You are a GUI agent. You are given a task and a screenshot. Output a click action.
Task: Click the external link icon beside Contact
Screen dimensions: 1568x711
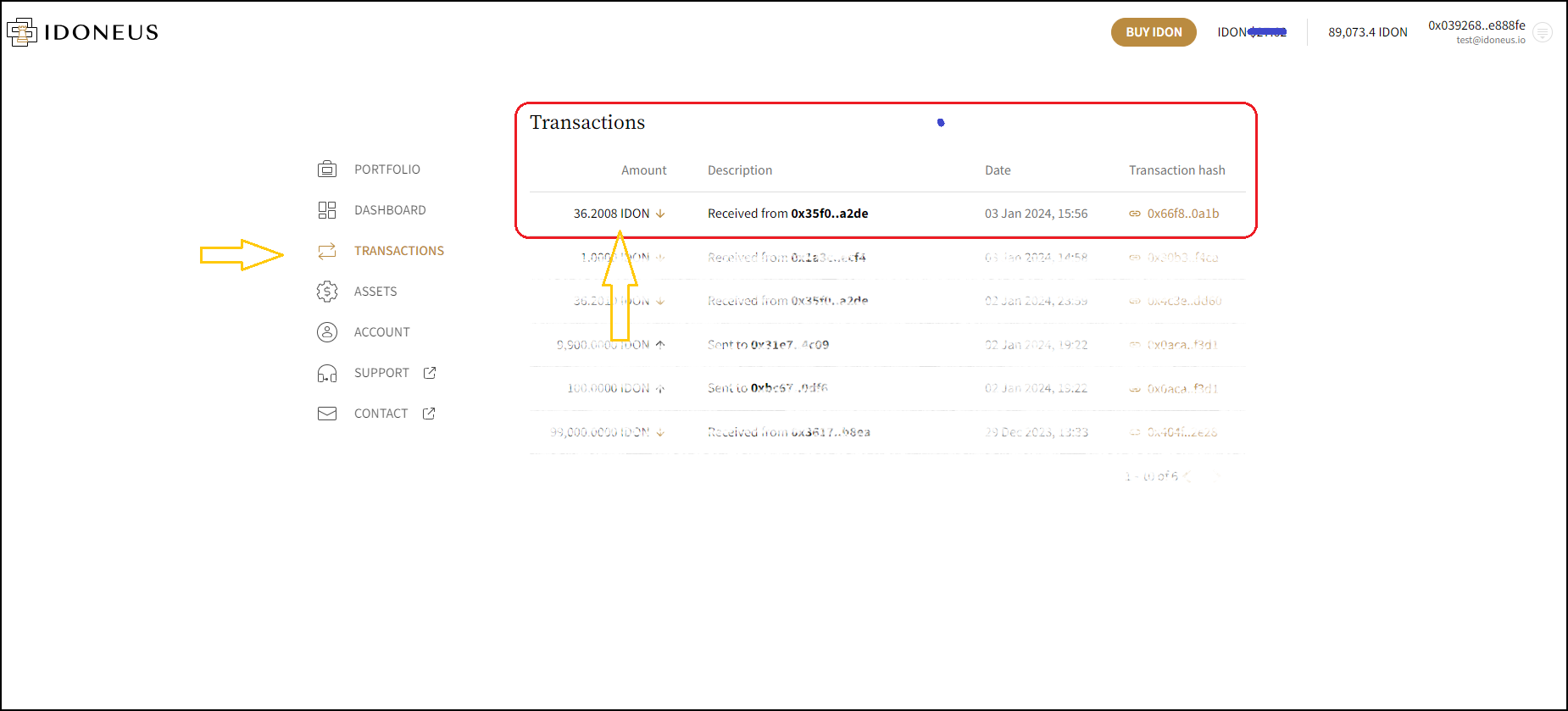(429, 414)
